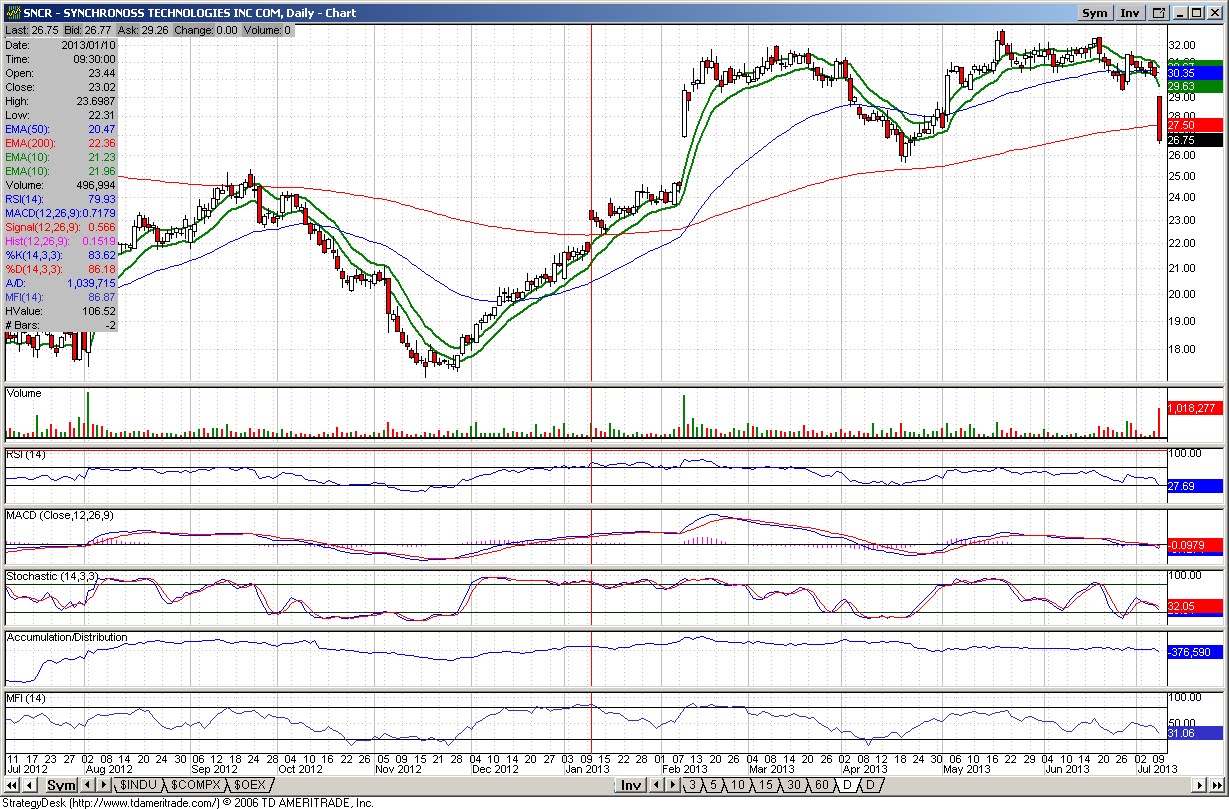
Task: Switch to the $OEX symbol tab
Action: point(250,785)
